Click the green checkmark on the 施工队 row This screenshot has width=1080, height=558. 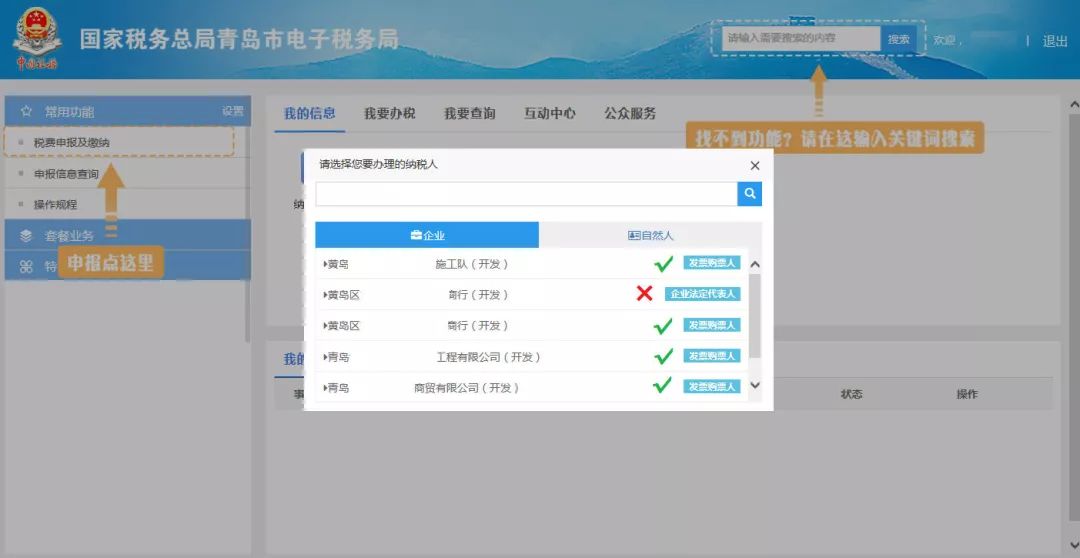663,264
